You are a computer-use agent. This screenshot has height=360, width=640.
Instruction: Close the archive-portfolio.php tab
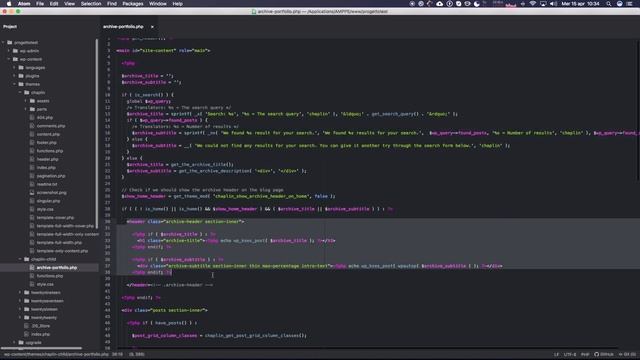coord(152,27)
